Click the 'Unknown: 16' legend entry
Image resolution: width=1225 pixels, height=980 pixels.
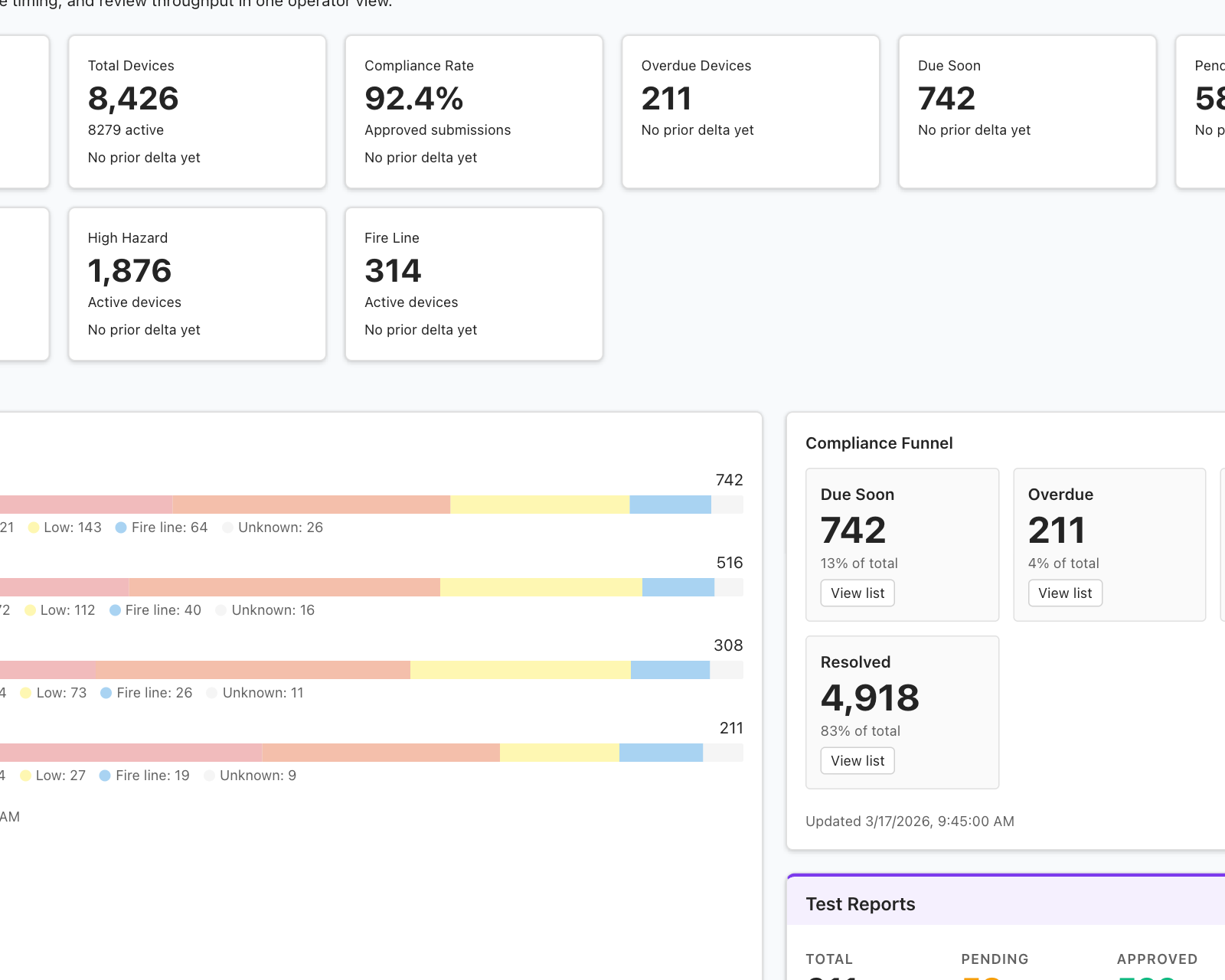point(266,610)
